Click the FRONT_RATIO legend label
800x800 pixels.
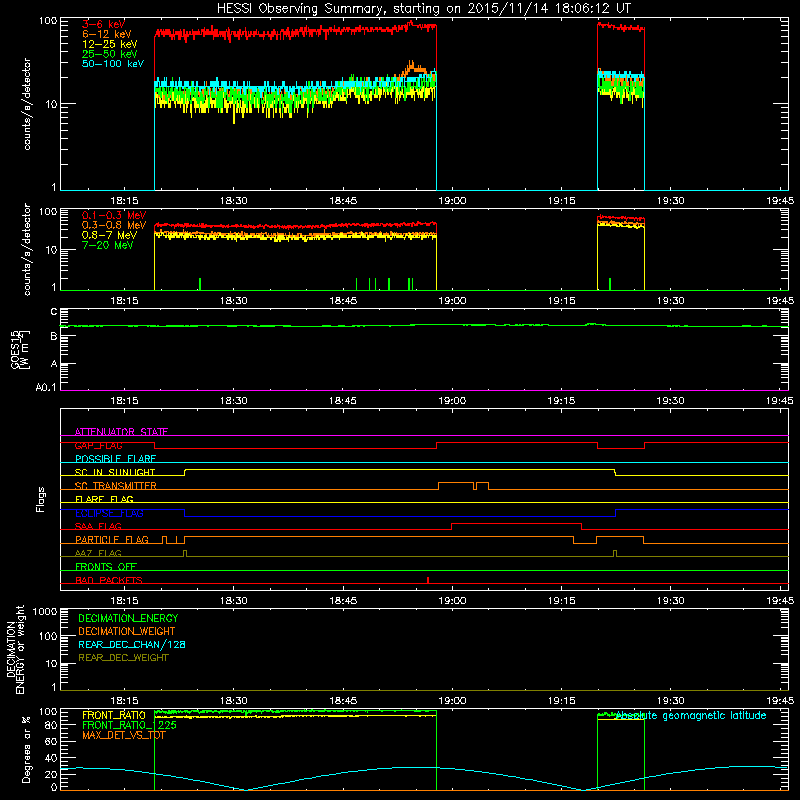pos(114,715)
